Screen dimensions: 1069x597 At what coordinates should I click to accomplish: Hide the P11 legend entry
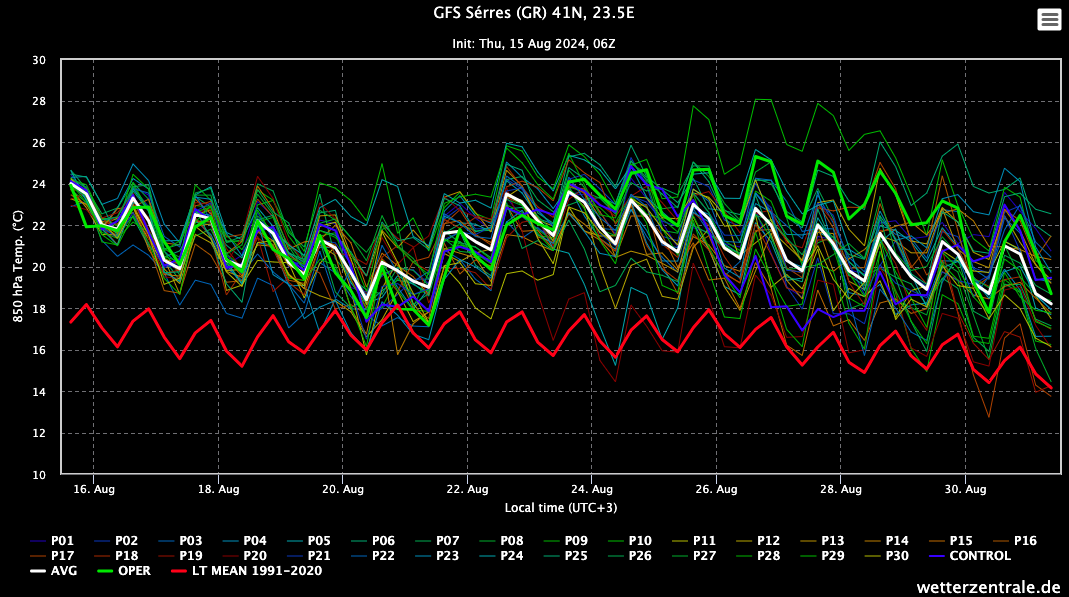click(694, 540)
